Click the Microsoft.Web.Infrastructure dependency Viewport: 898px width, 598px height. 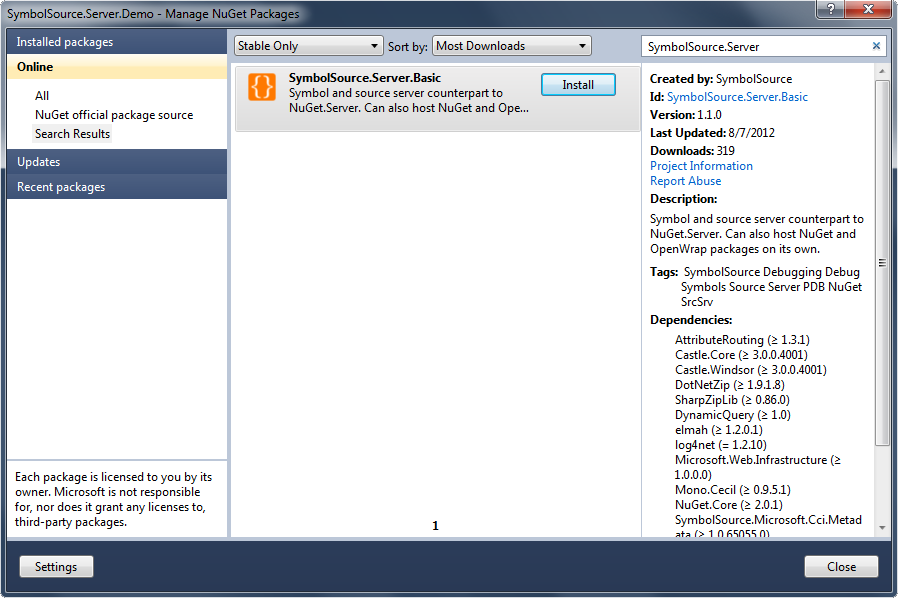(x=757, y=467)
